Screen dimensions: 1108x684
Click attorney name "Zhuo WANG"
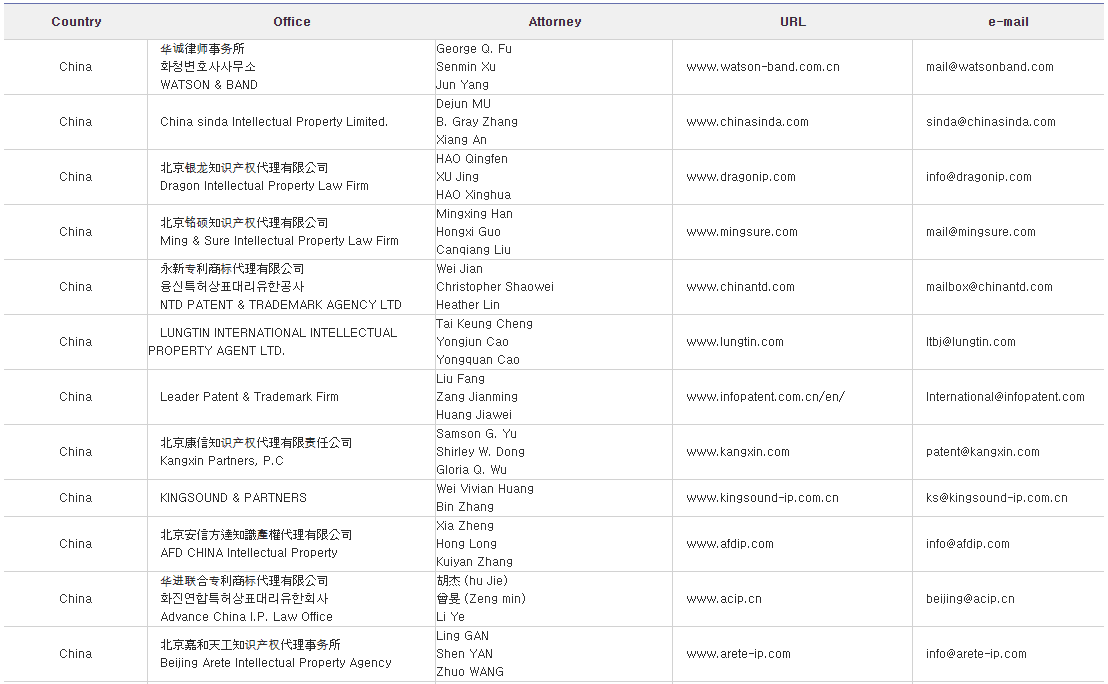[470, 673]
